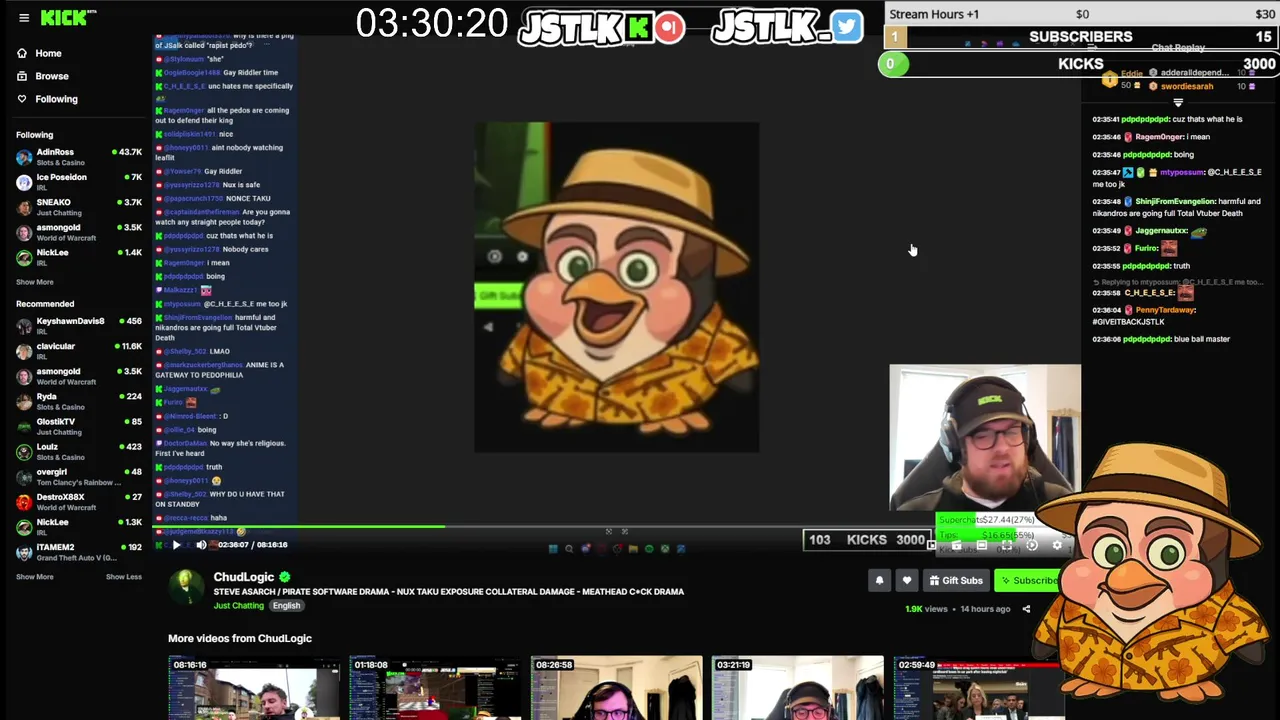Open the hamburger sidebar menu
The height and width of the screenshot is (720, 1280).
tap(24, 18)
